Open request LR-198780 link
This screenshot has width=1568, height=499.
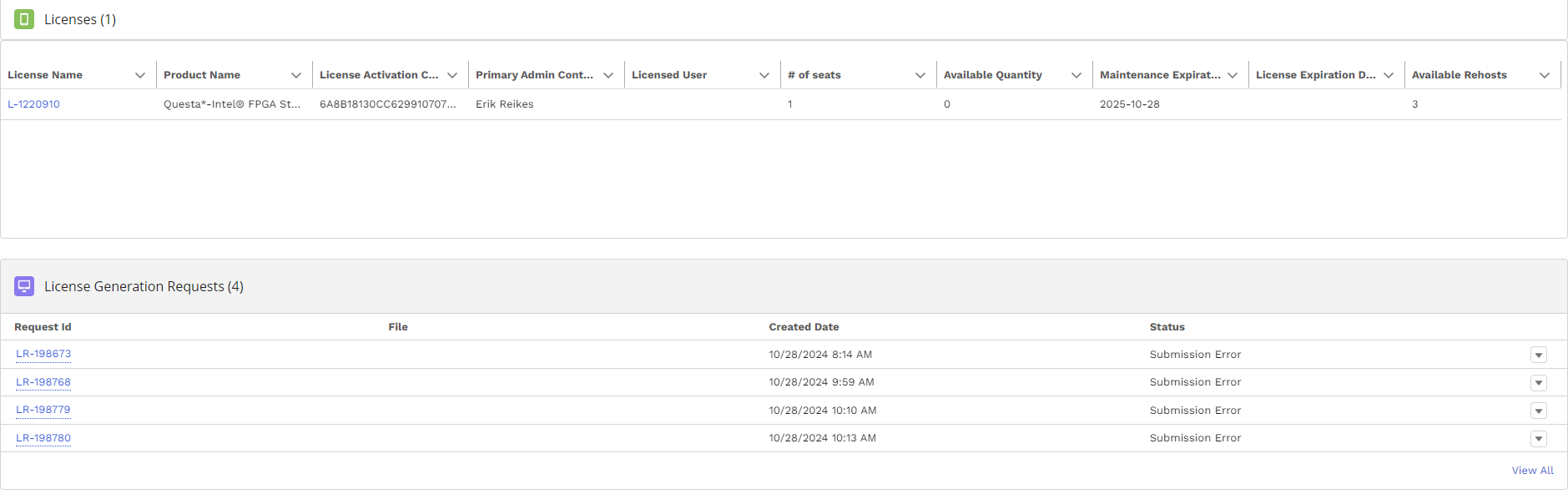[x=43, y=438]
